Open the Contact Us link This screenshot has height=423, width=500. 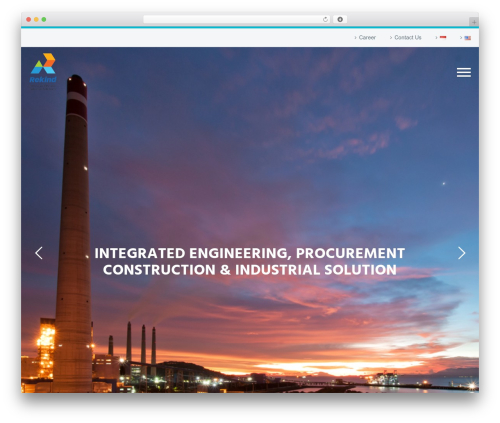408,37
